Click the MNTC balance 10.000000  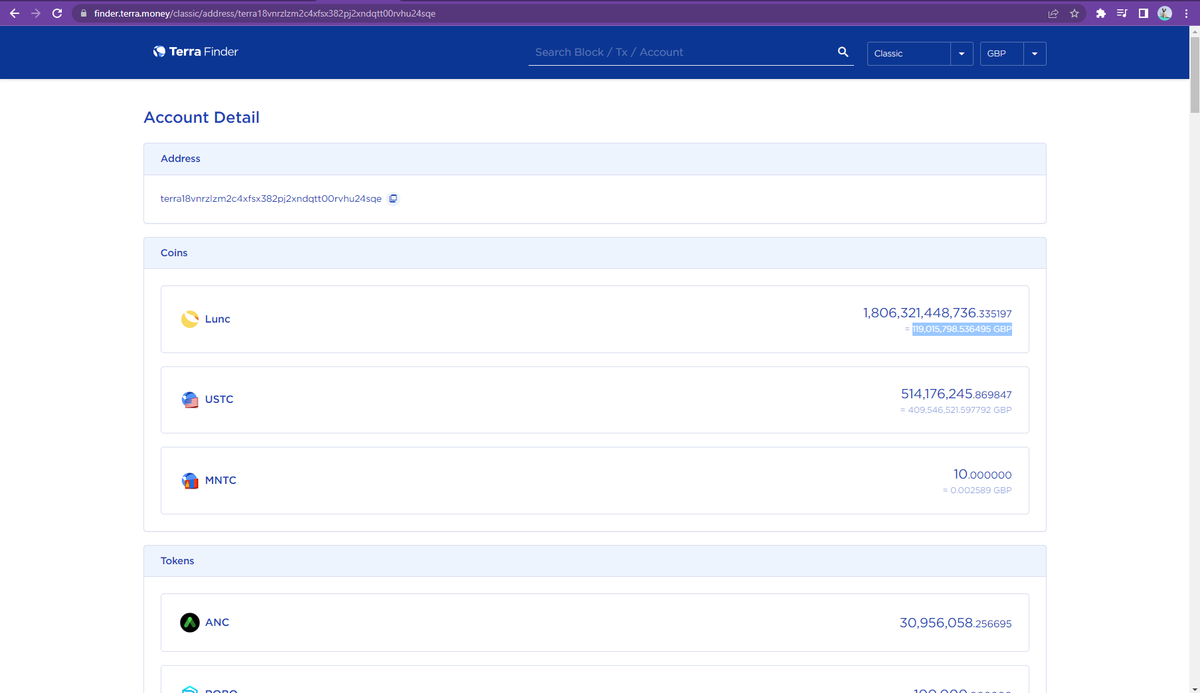coord(983,474)
